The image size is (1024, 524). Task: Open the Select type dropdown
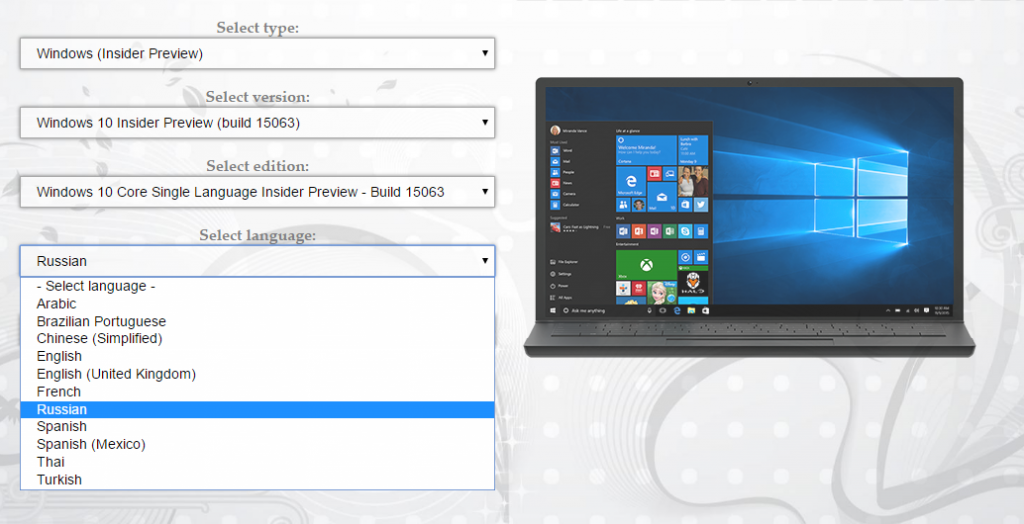pos(257,53)
